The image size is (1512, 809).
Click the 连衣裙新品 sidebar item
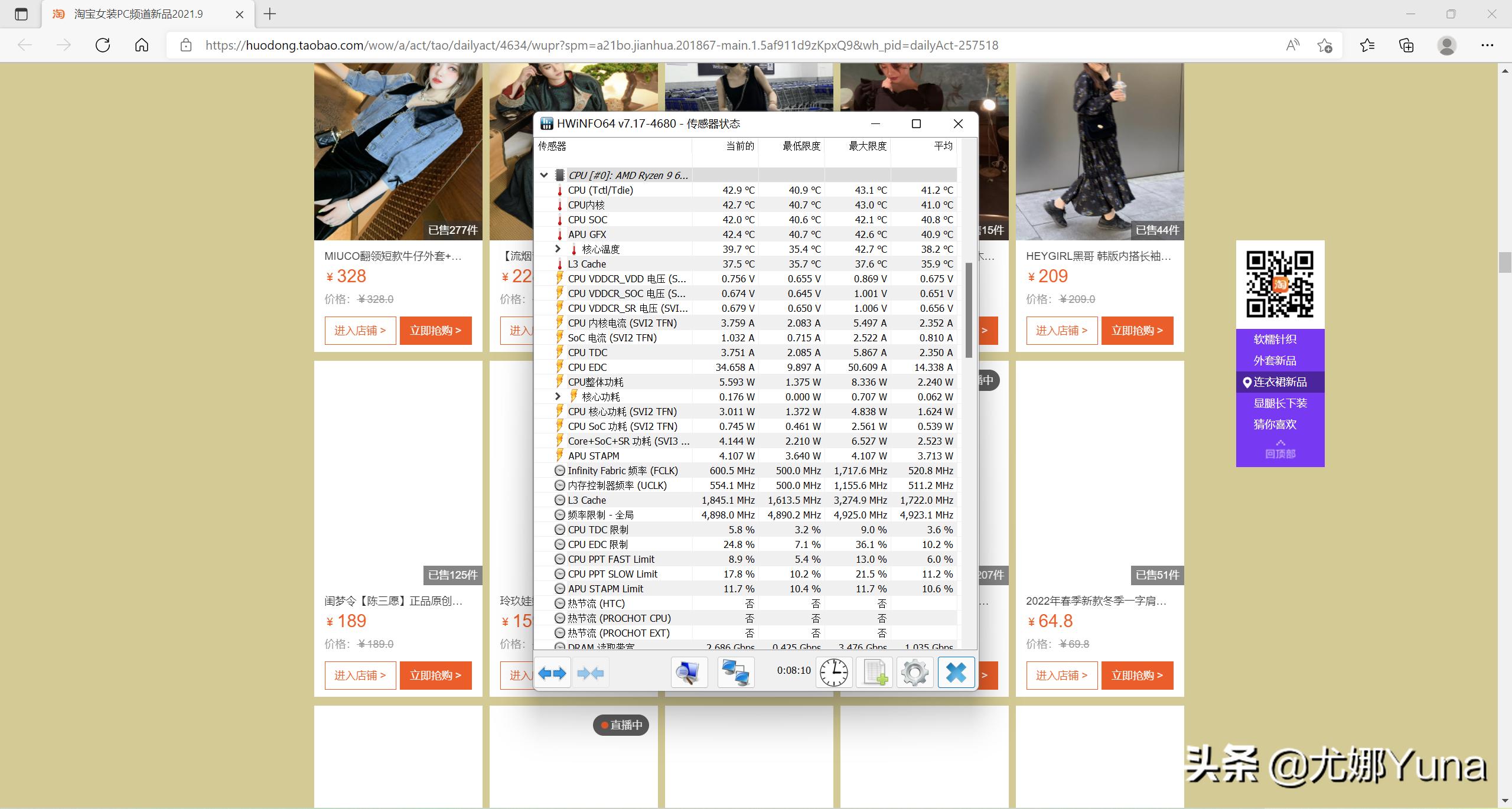(x=1280, y=382)
